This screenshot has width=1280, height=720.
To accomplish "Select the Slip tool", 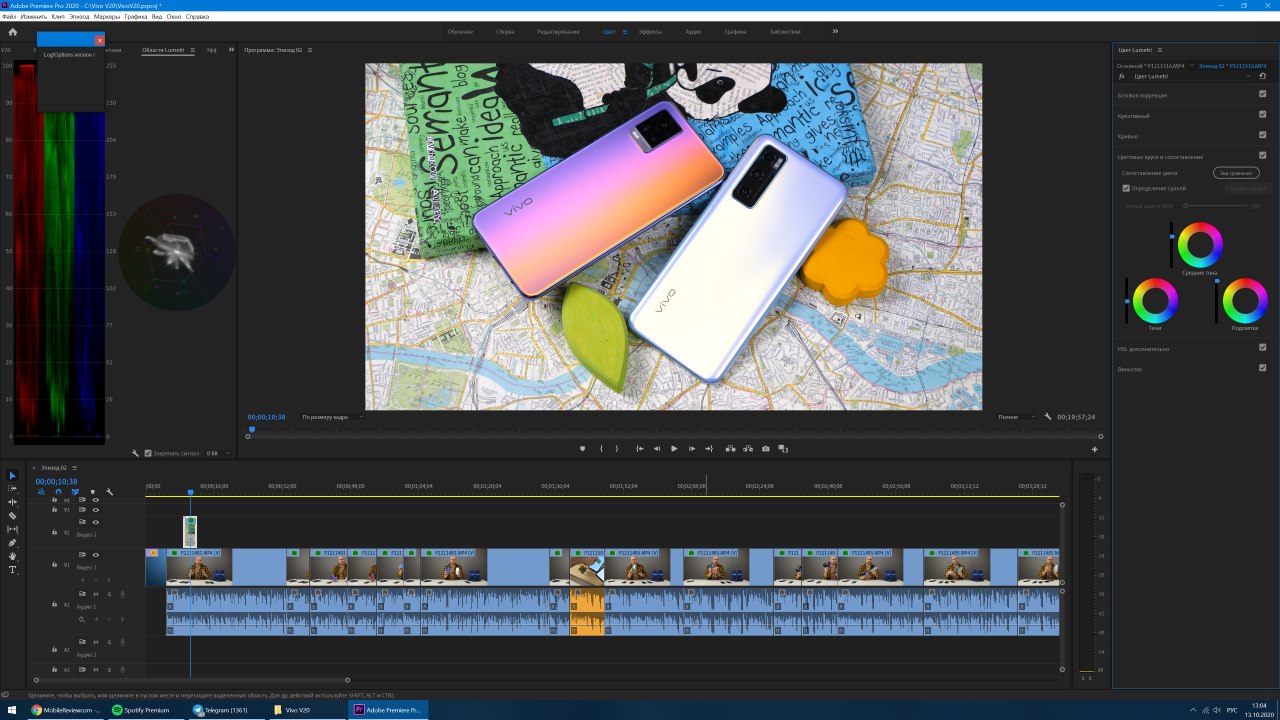I will [13, 529].
